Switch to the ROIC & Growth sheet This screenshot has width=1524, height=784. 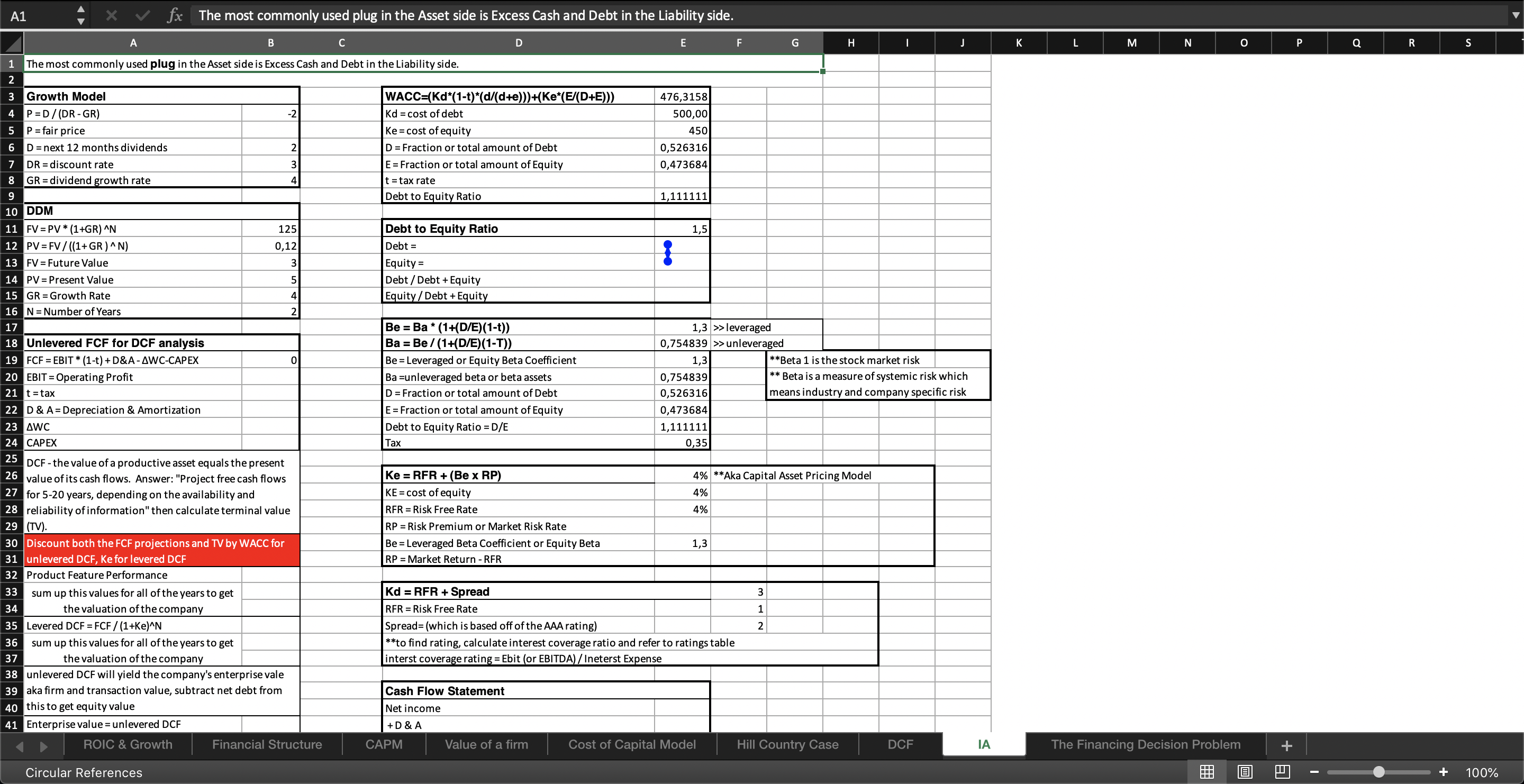(128, 744)
